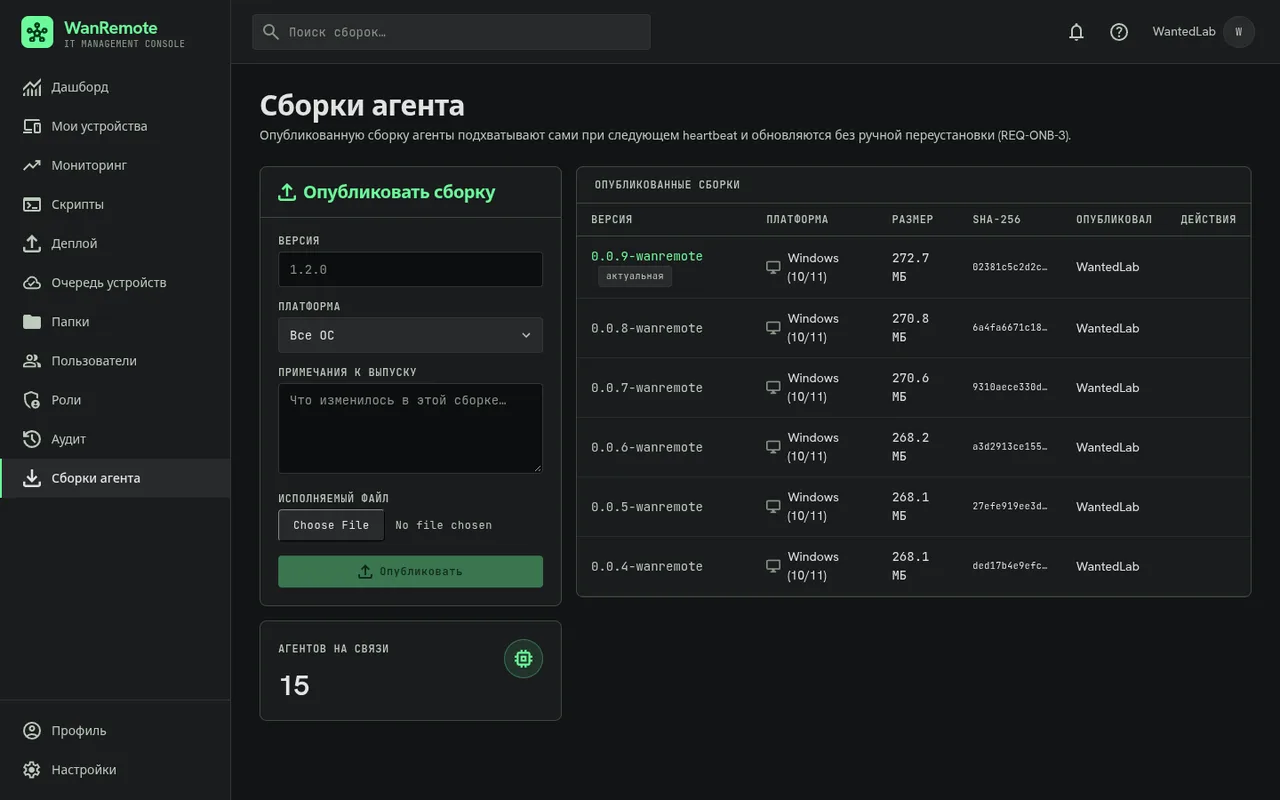Image resolution: width=1280 pixels, height=800 pixels.
Task: Click the agents online chip icon
Action: pyautogui.click(x=523, y=659)
